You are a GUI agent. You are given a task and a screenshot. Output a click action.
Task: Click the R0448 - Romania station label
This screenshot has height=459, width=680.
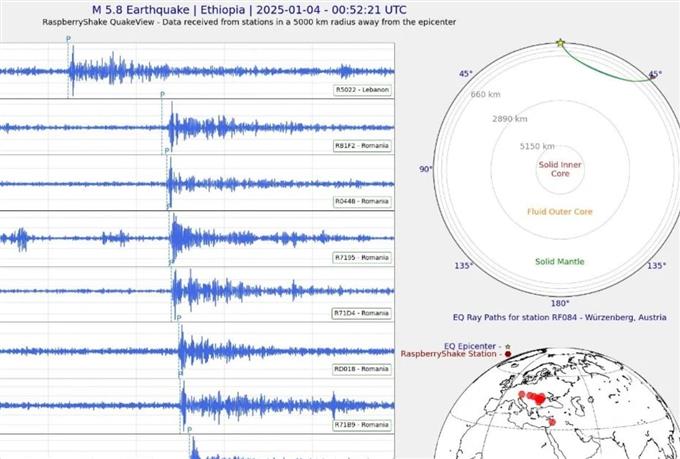(361, 201)
